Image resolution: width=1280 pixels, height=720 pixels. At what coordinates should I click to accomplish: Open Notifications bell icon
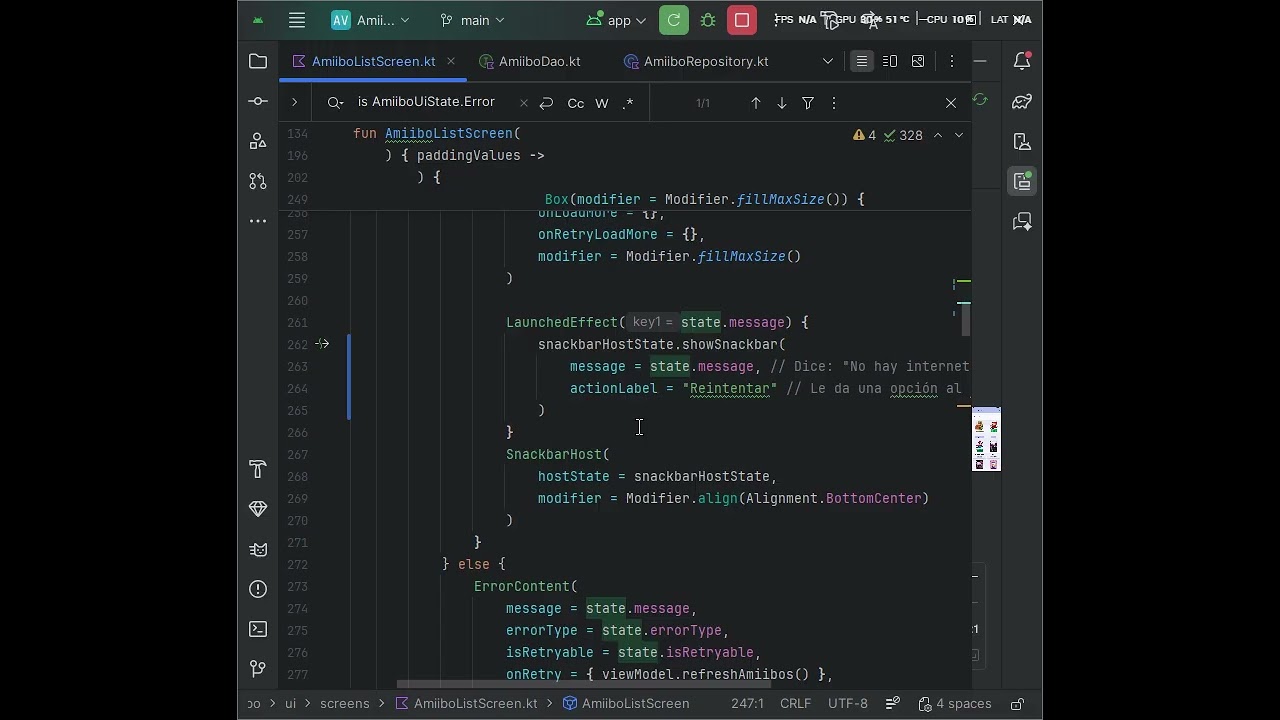[x=1022, y=61]
